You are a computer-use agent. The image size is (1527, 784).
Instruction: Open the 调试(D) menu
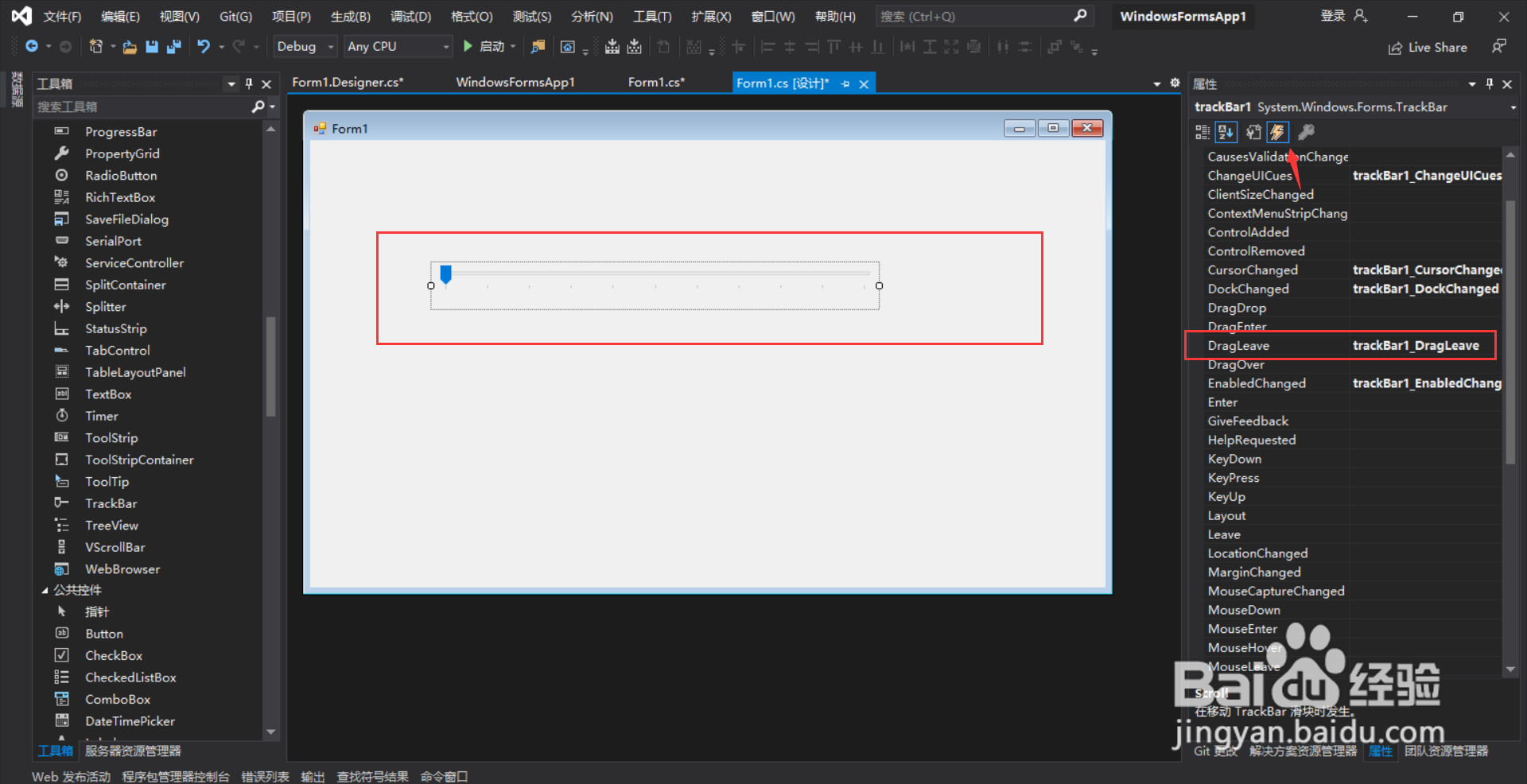tap(410, 16)
